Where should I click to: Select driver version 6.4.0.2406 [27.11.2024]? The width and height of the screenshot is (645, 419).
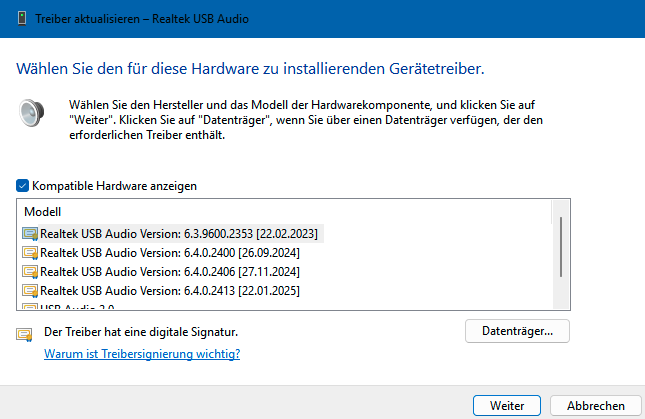[x=170, y=272]
